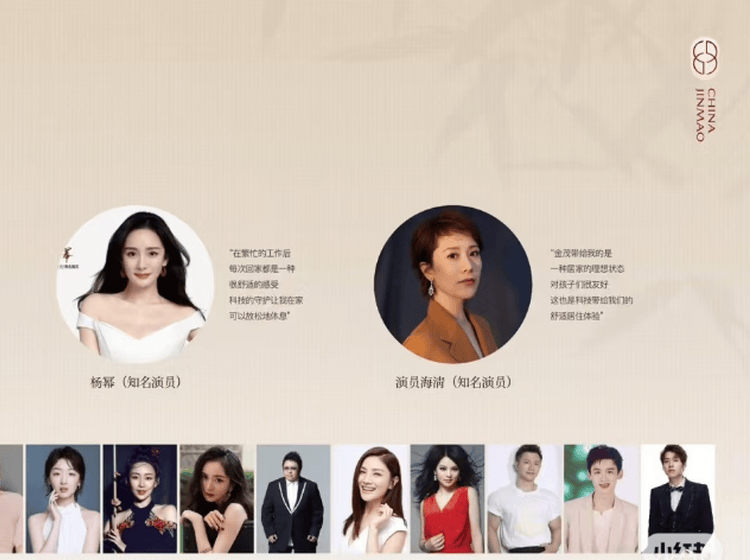Viewport: 750px width, 560px height.
Task: Click the China Jinmao emblem logo
Action: tap(706, 57)
